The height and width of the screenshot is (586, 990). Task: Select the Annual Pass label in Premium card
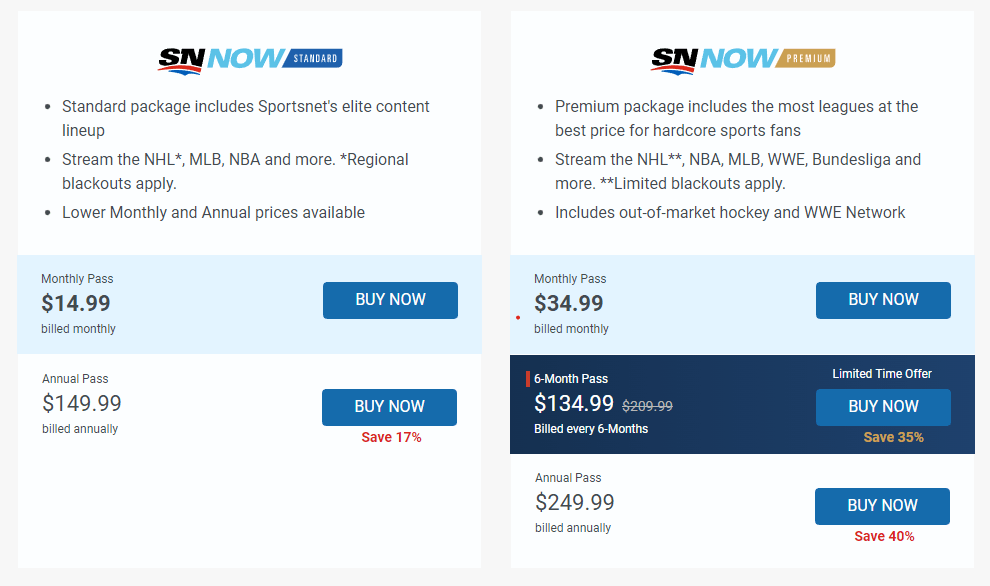(568, 478)
